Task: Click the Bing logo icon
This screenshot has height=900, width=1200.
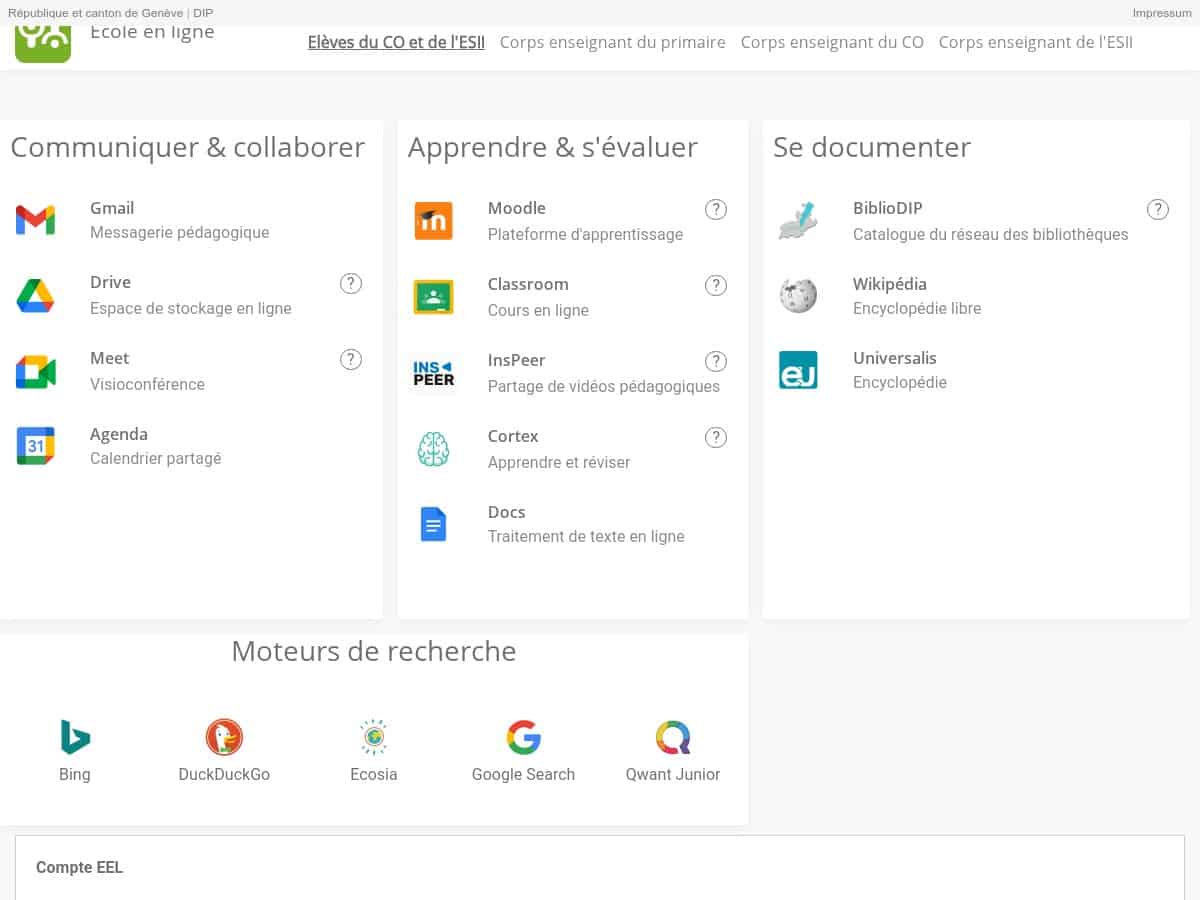Action: tap(75, 738)
